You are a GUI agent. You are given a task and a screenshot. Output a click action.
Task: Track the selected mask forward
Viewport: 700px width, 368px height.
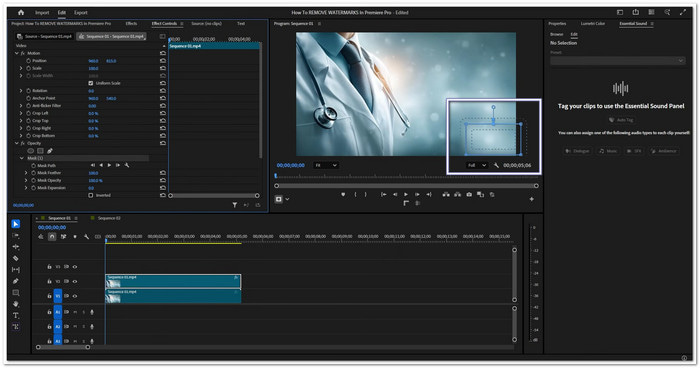(x=109, y=165)
